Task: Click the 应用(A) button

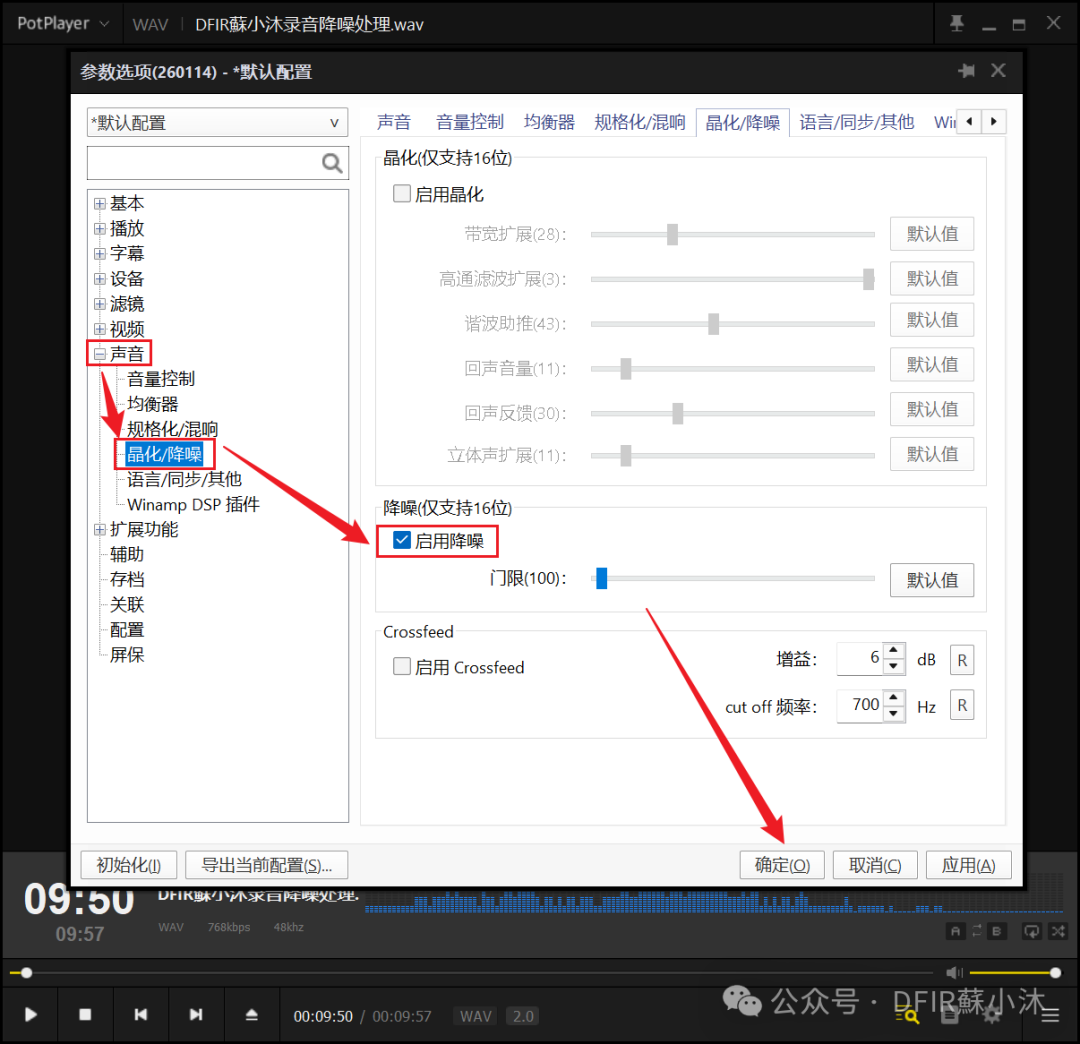Action: pyautogui.click(x=968, y=865)
